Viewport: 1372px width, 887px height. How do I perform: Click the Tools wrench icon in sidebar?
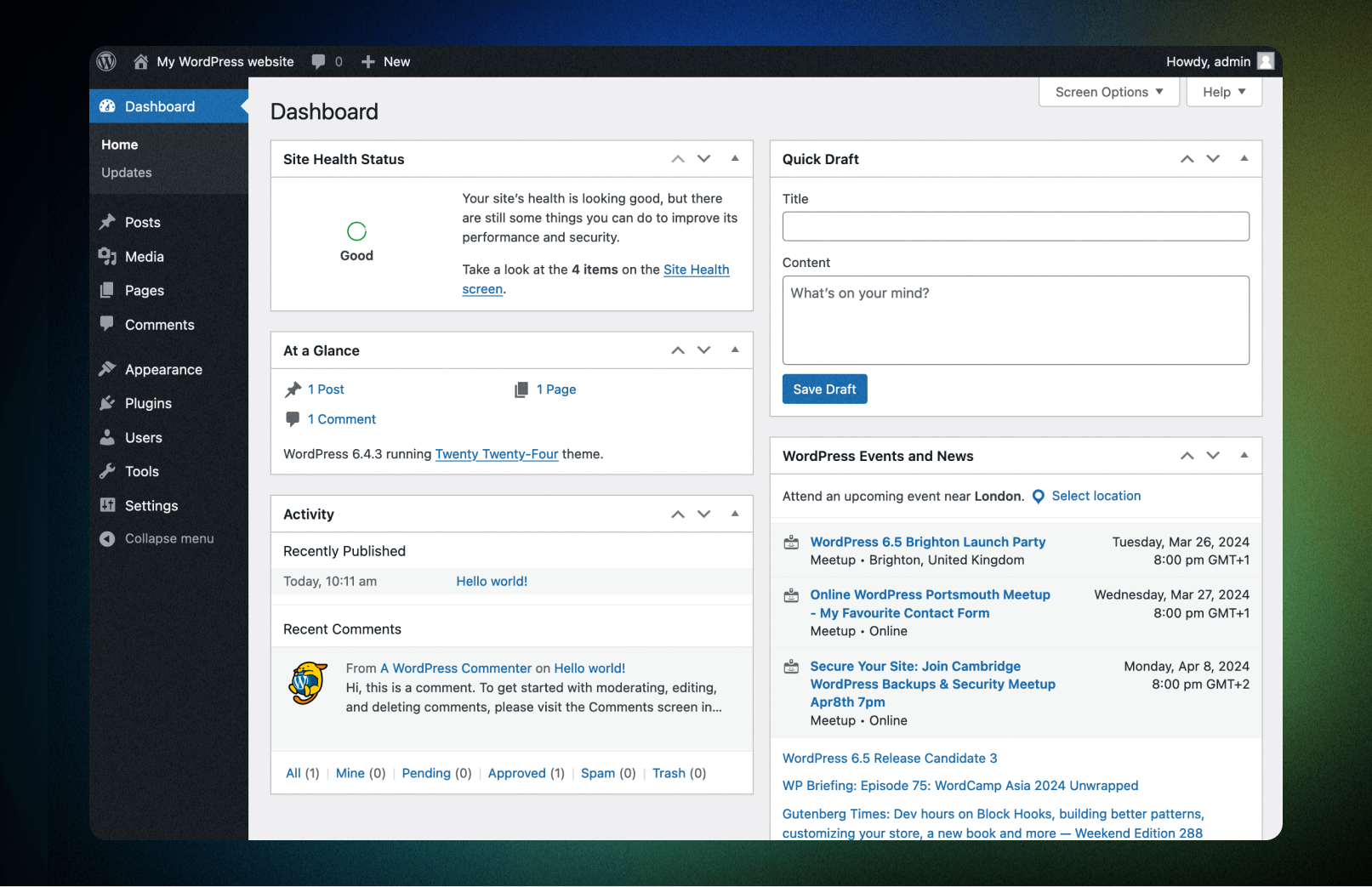(107, 471)
